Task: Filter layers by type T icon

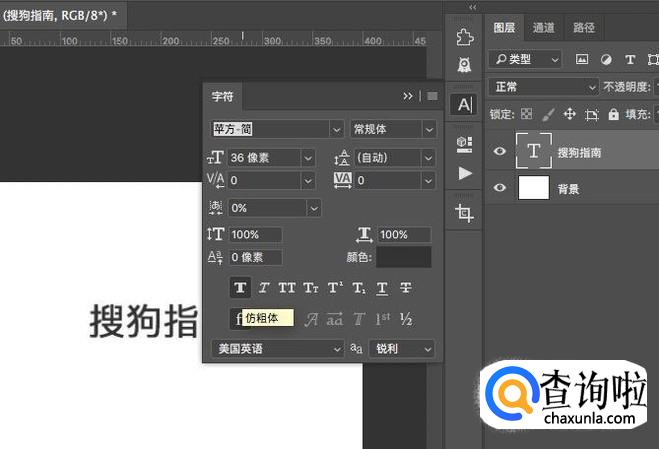Action: 630,60
